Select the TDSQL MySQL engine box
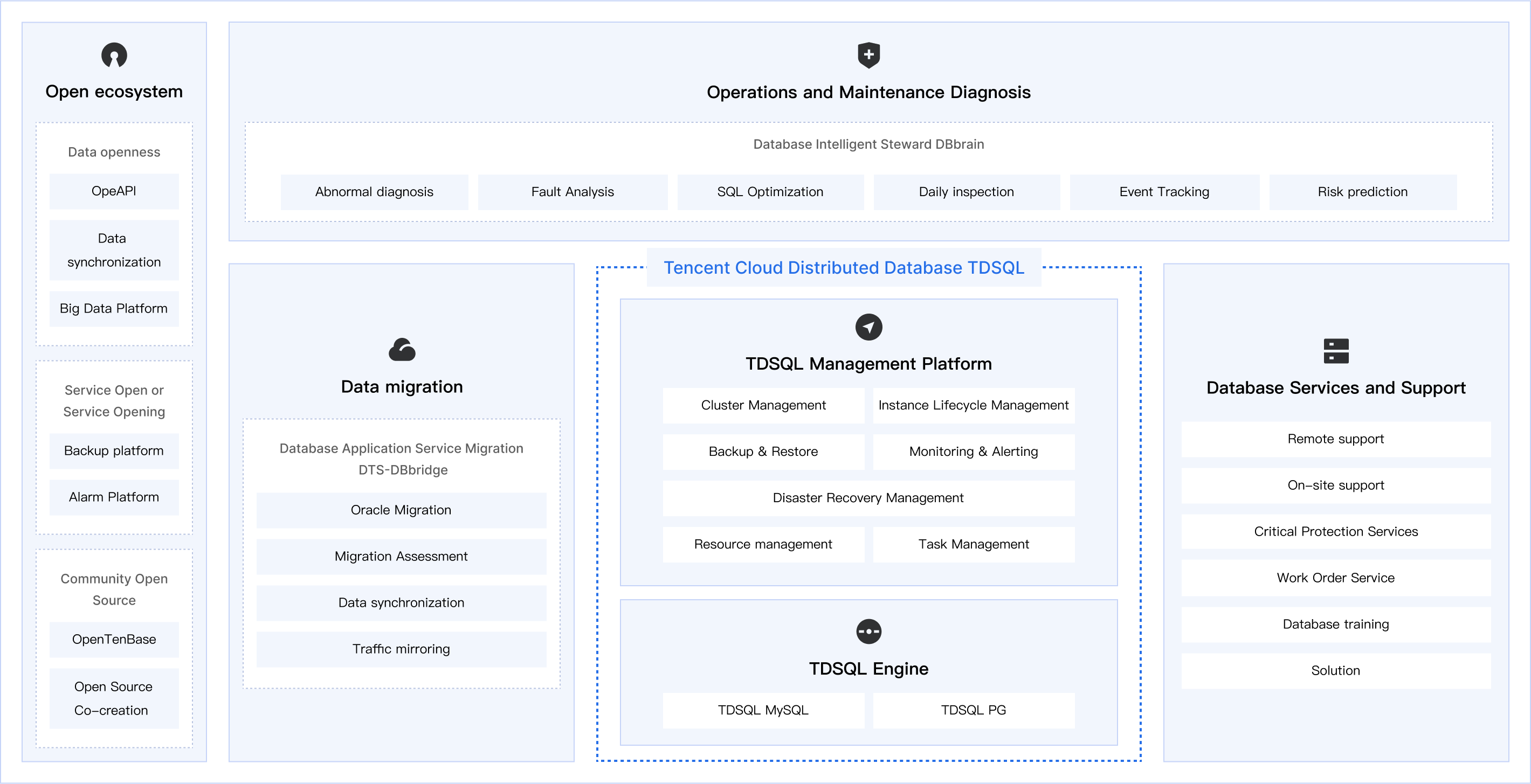Screen dimensions: 1531x784 (763, 710)
